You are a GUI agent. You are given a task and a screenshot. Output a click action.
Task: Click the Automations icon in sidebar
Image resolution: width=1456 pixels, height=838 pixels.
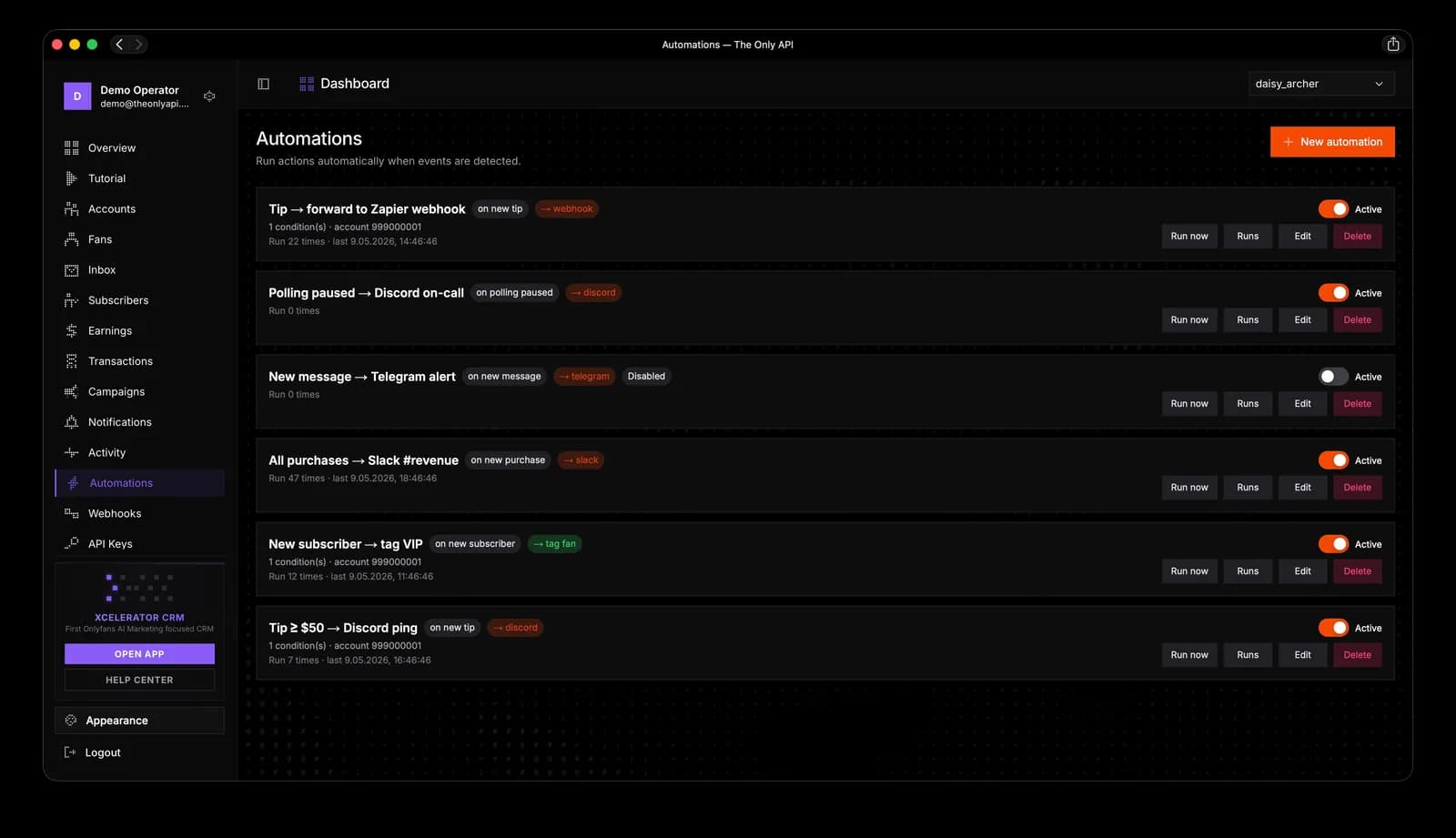pos(73,483)
